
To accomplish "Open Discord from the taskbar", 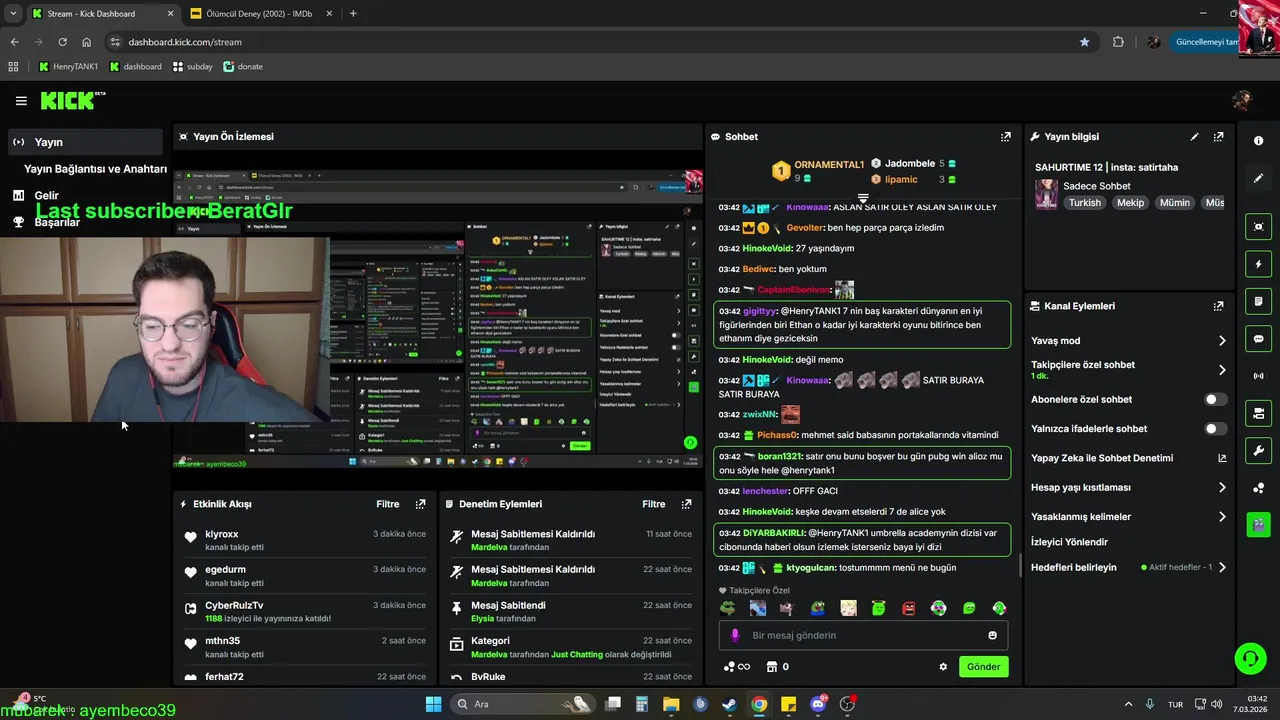I will [818, 704].
